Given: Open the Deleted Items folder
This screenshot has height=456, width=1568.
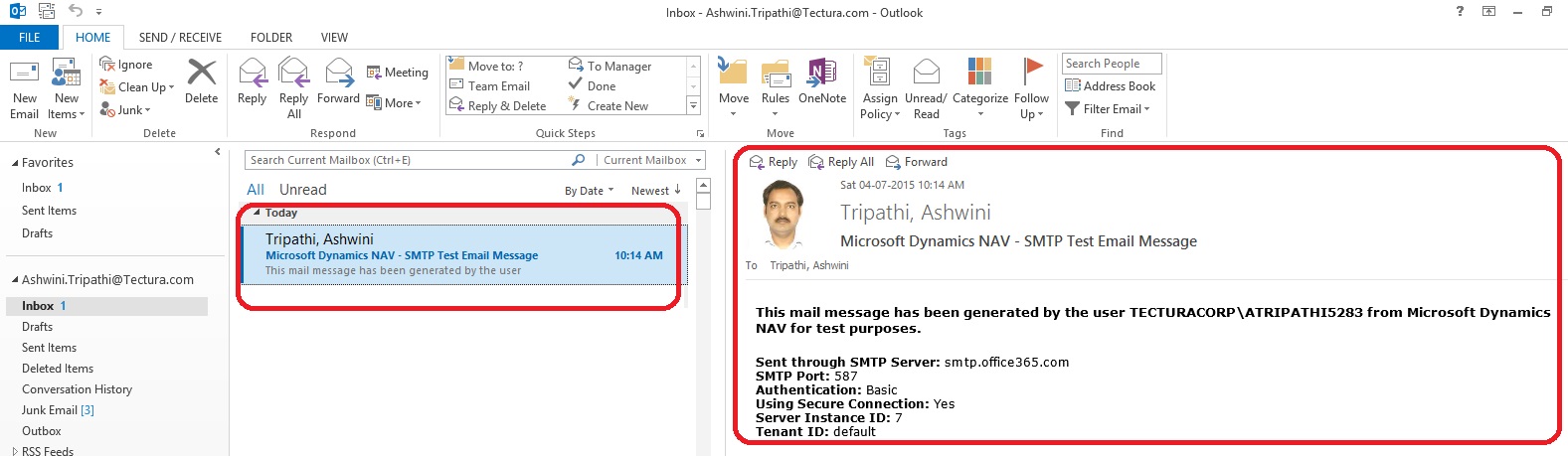Looking at the screenshot, I should click(x=58, y=369).
